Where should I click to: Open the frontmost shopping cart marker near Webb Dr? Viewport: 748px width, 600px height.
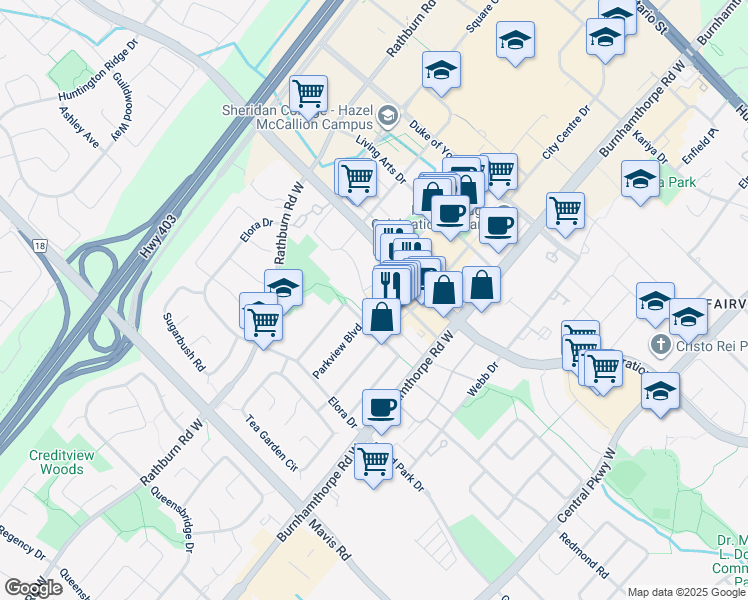603,372
